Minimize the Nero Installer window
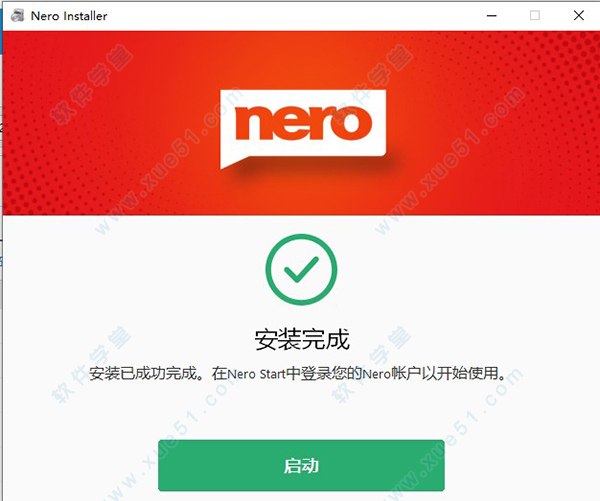600x501 pixels. pyautogui.click(x=492, y=16)
